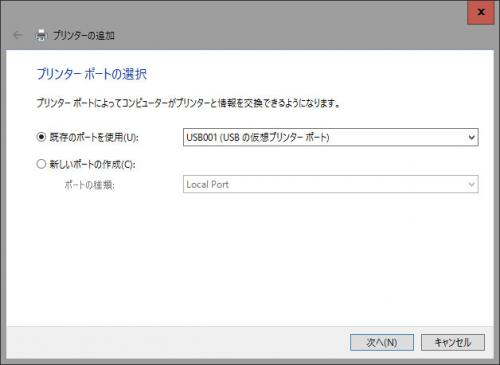The height and width of the screenshot is (365, 500).
Task: Click the キャンセル button
Action: (x=453, y=342)
